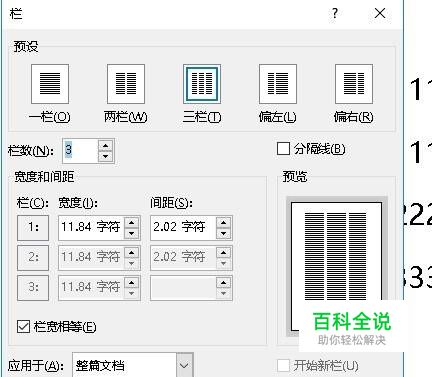Open the apply-to dropdown arrow
432x377 pixels.
click(184, 365)
